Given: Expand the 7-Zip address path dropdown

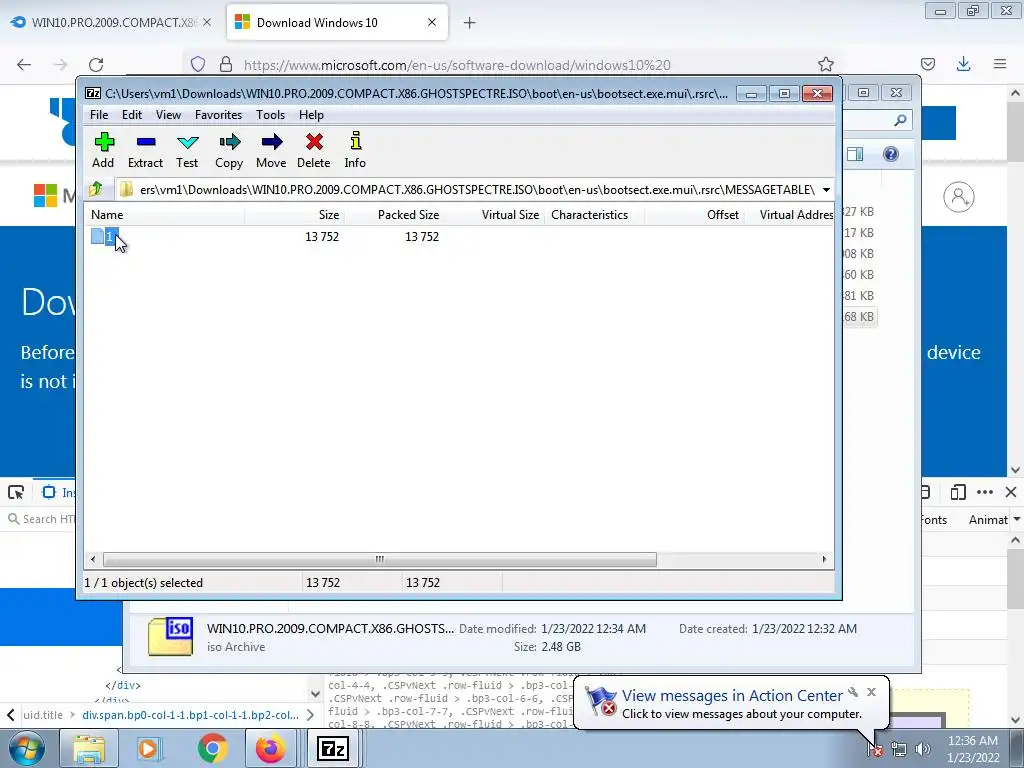Looking at the screenshot, I should tap(826, 190).
